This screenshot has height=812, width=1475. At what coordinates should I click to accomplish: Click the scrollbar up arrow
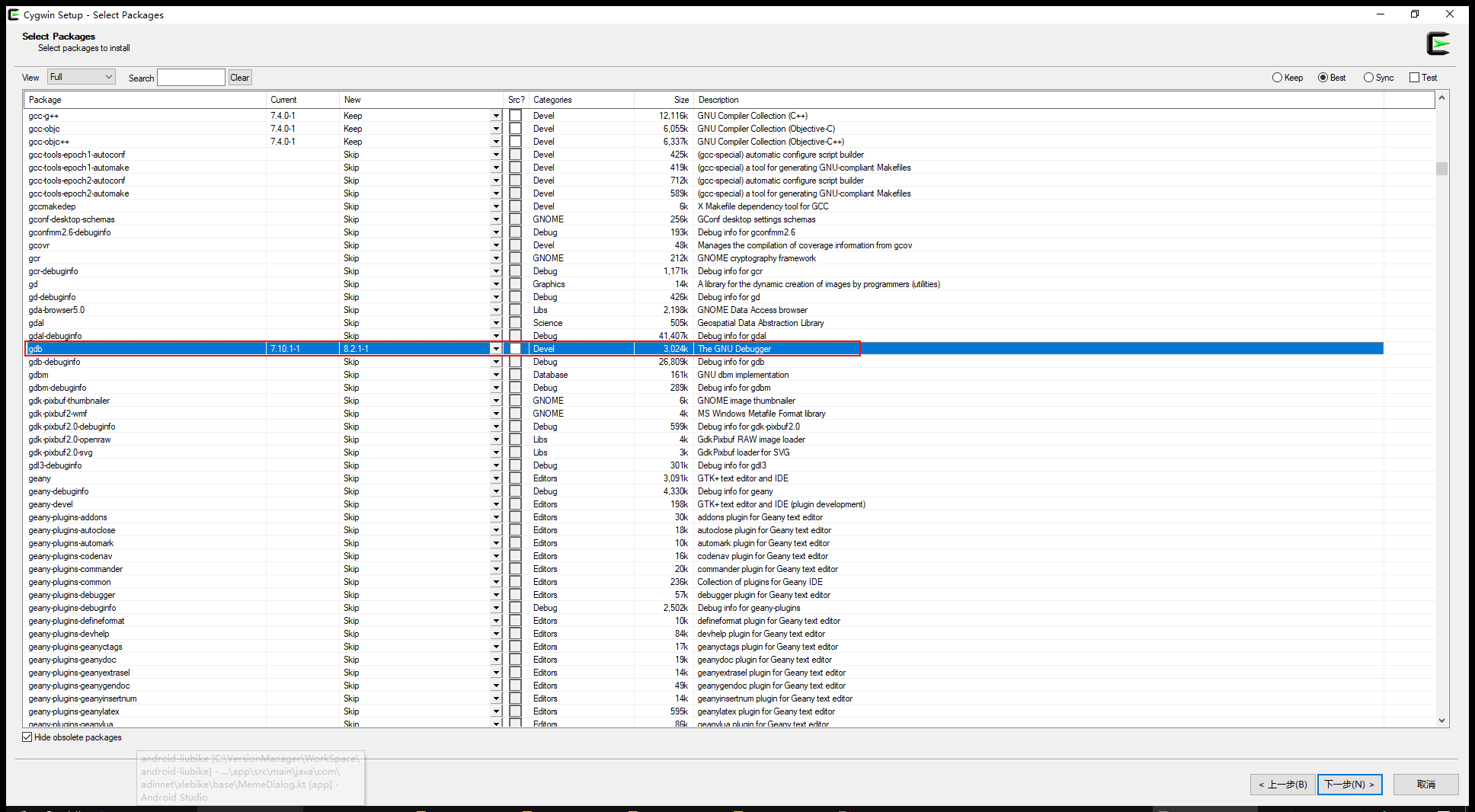click(x=1441, y=99)
